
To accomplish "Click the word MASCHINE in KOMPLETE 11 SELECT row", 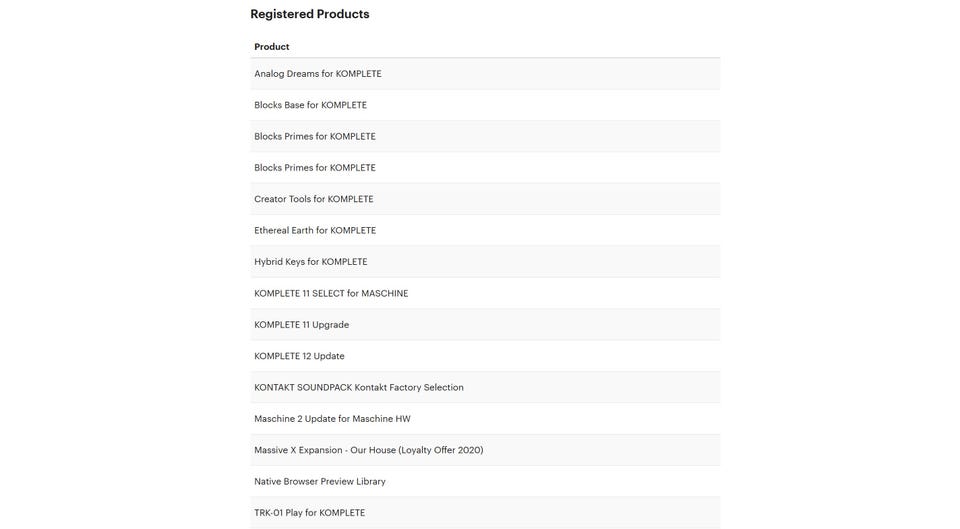I will point(384,293).
